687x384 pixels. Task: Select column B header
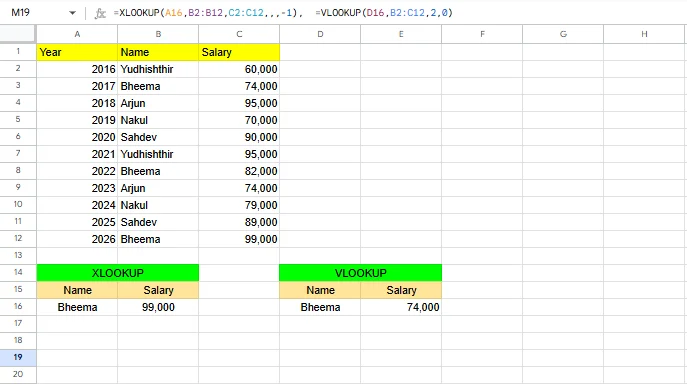tap(158, 34)
